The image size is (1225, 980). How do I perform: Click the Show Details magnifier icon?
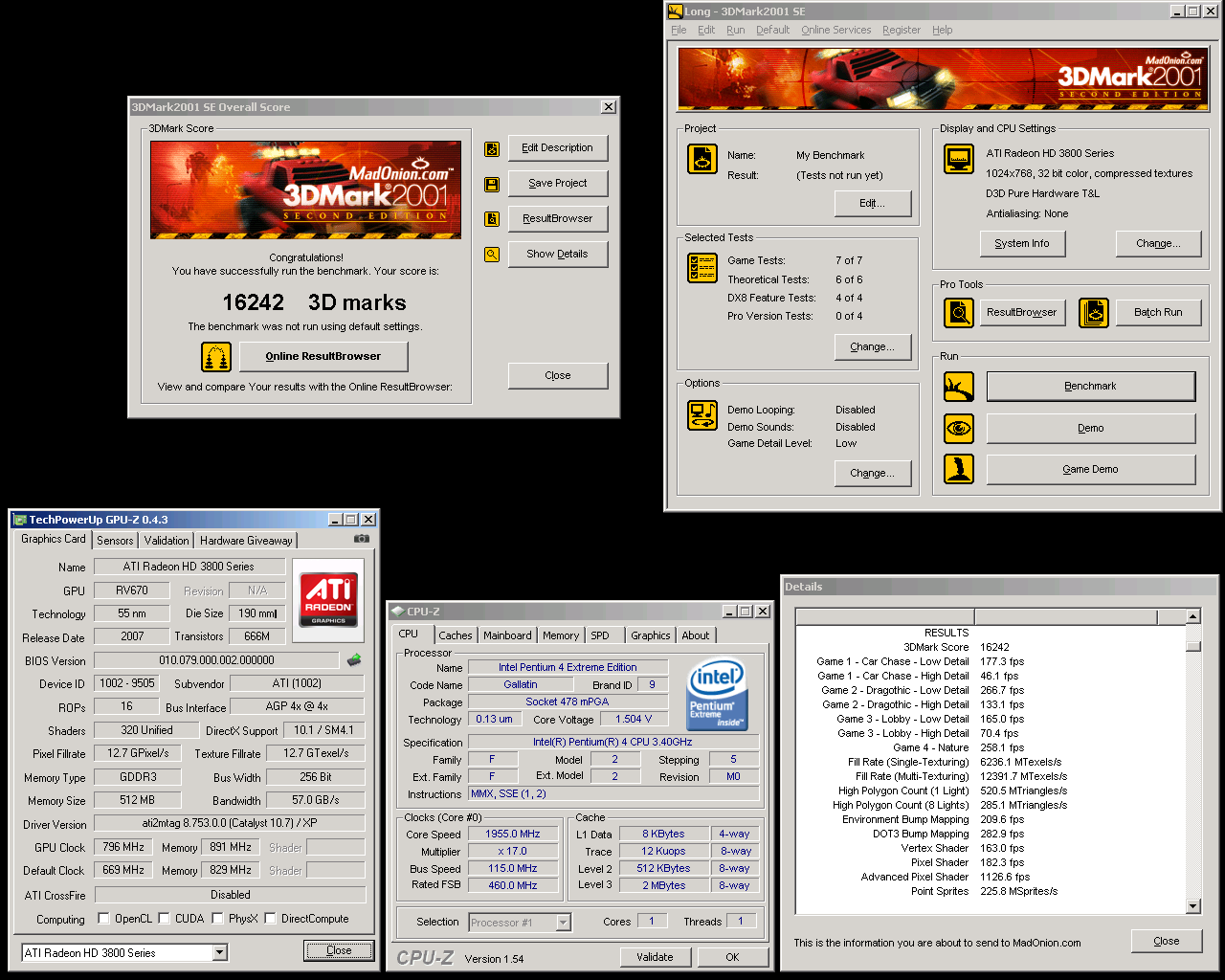pos(492,255)
